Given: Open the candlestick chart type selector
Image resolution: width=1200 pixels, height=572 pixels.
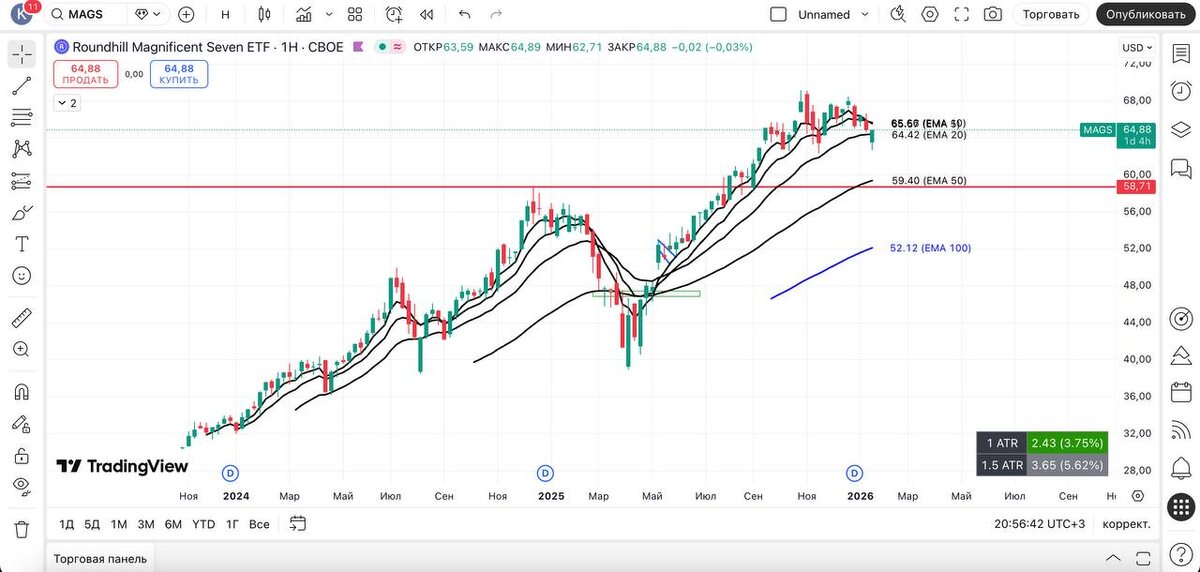Looking at the screenshot, I should pyautogui.click(x=264, y=14).
